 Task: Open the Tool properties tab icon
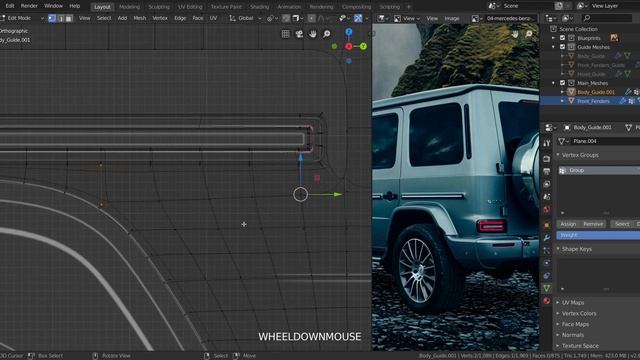point(547,143)
